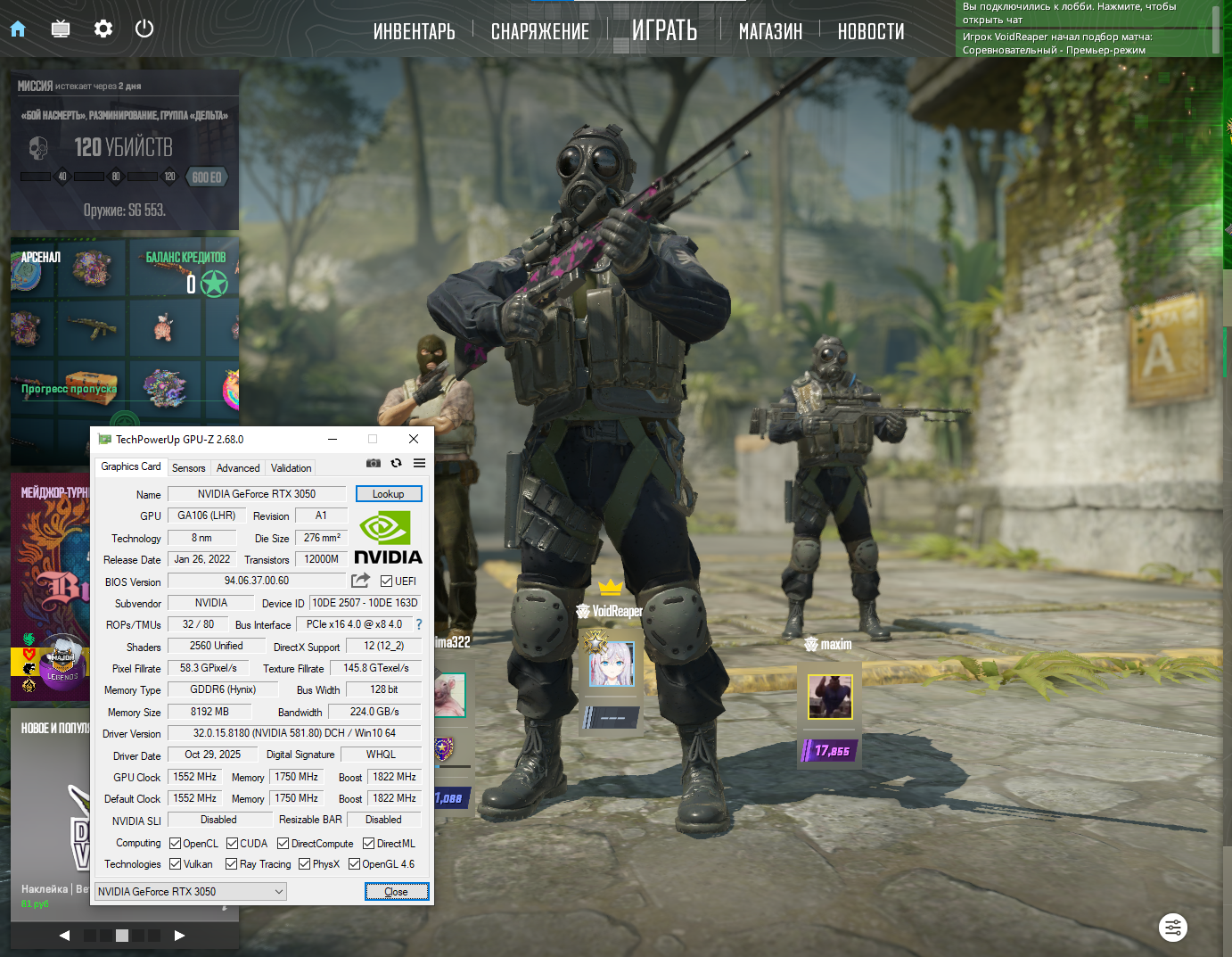
Task: Switch to the Sensors tab
Action: tap(188, 468)
